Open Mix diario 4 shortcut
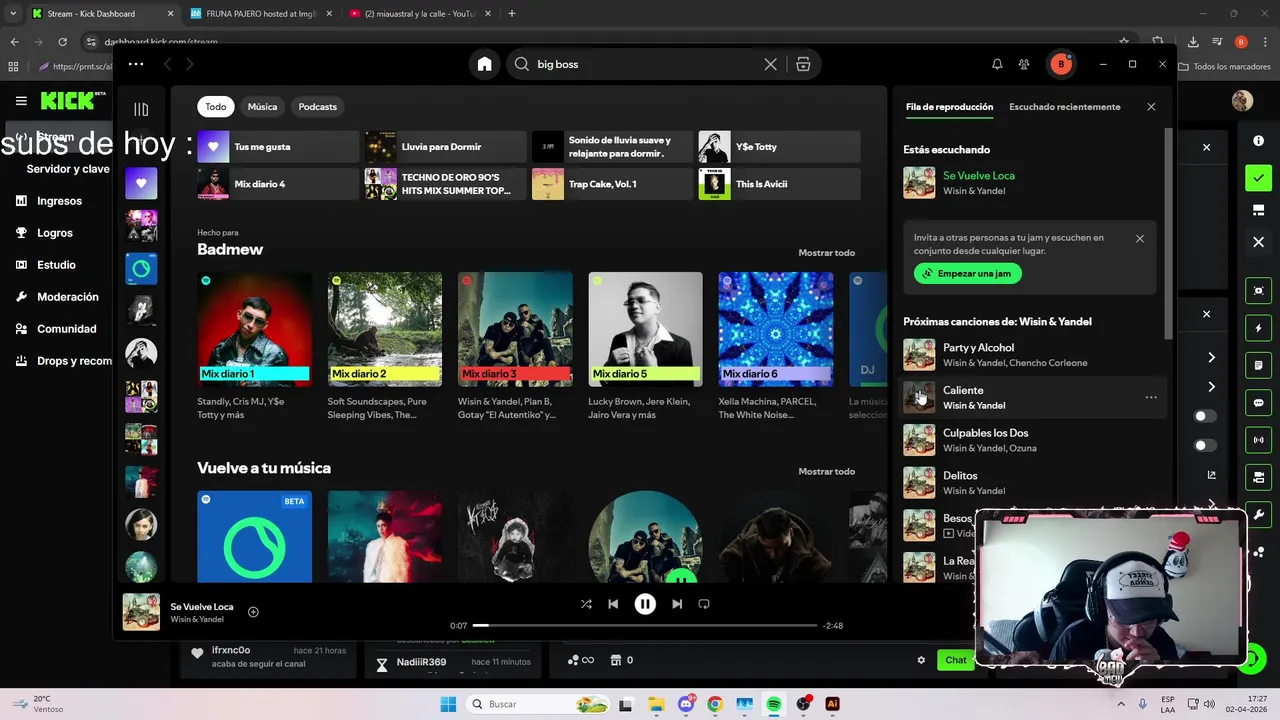Viewport: 1280px width, 720px height. (x=278, y=184)
